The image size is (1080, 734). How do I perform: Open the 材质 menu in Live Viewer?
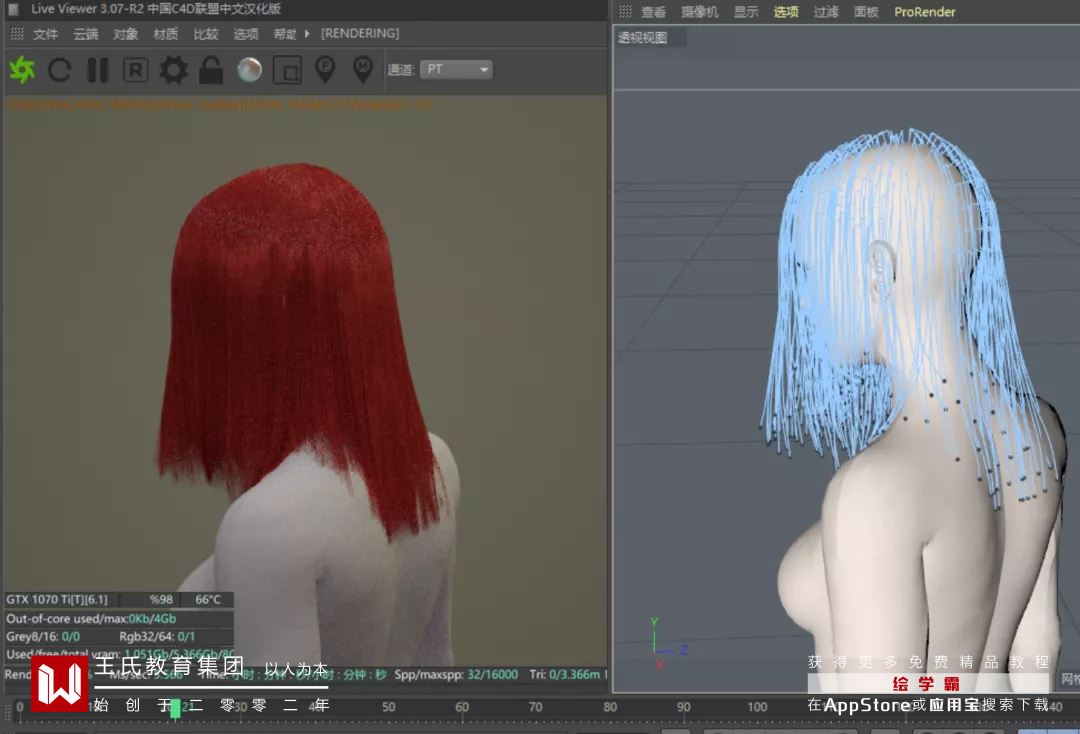(x=166, y=34)
